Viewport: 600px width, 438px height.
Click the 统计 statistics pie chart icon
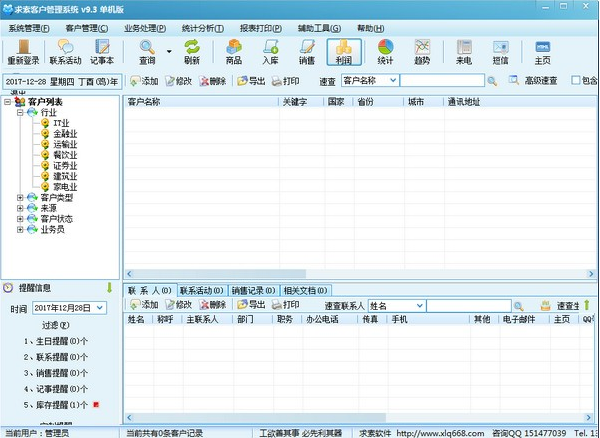pos(385,51)
